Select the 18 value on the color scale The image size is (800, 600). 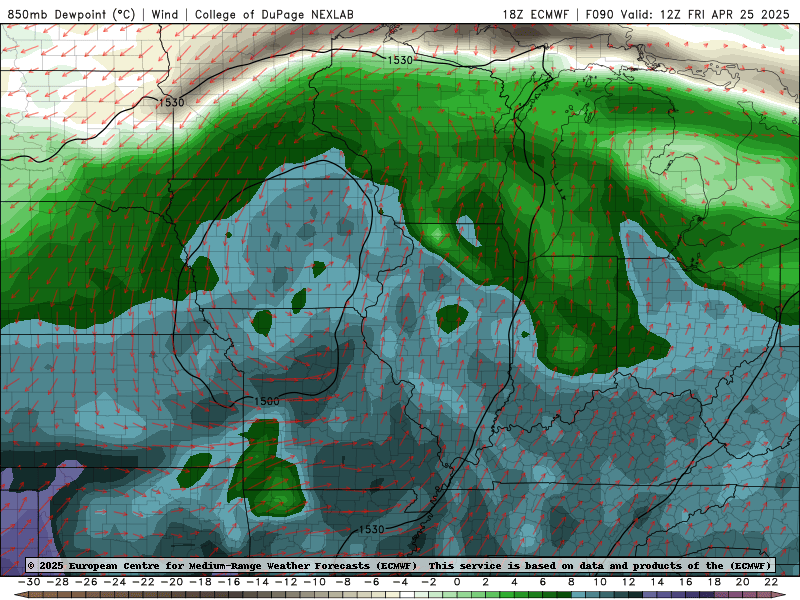(714, 582)
